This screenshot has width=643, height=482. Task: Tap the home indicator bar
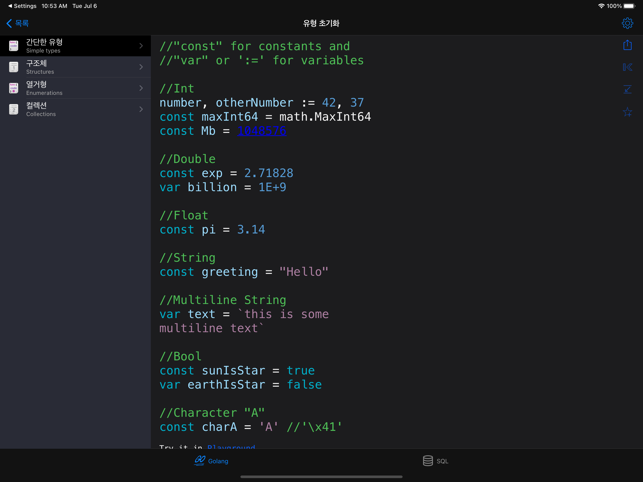click(x=322, y=477)
